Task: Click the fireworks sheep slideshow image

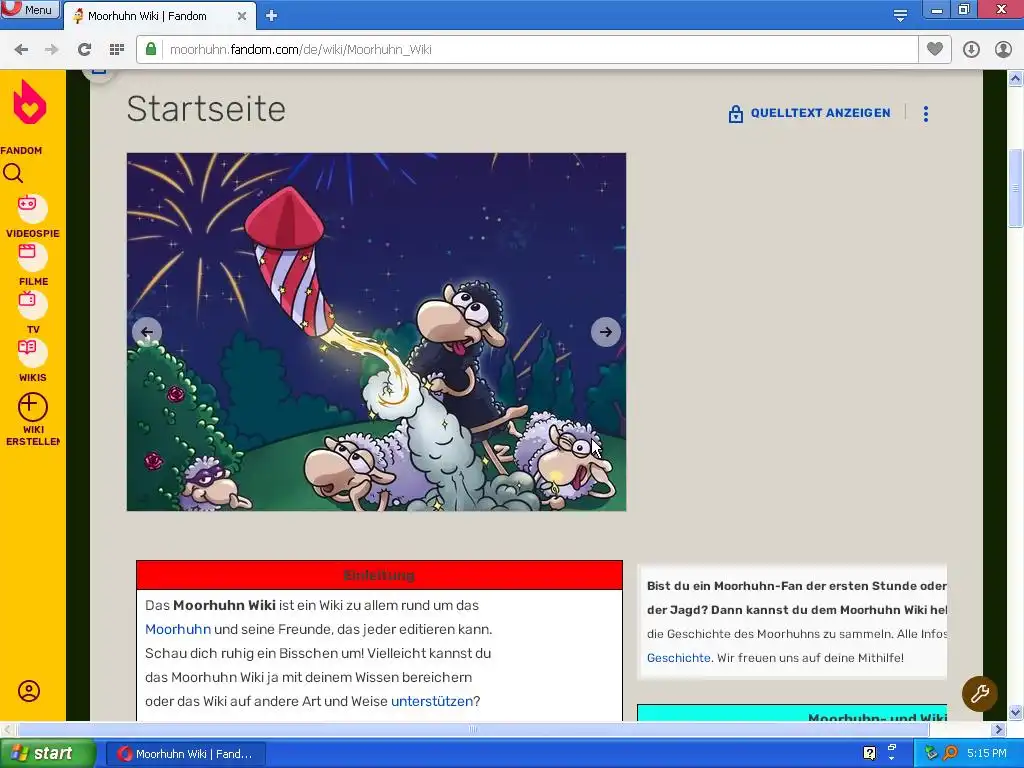Action: pyautogui.click(x=376, y=332)
